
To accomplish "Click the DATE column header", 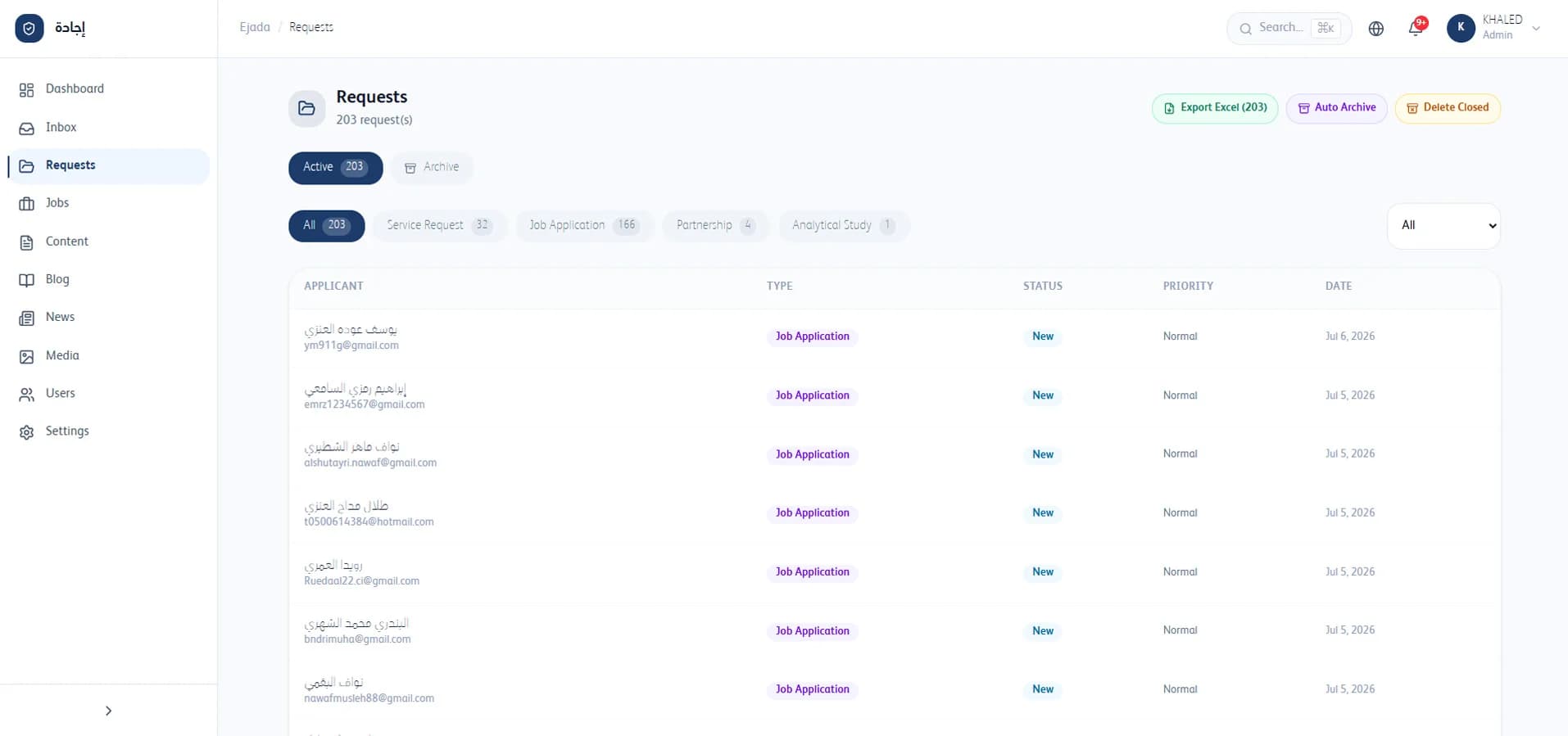I will tap(1339, 286).
